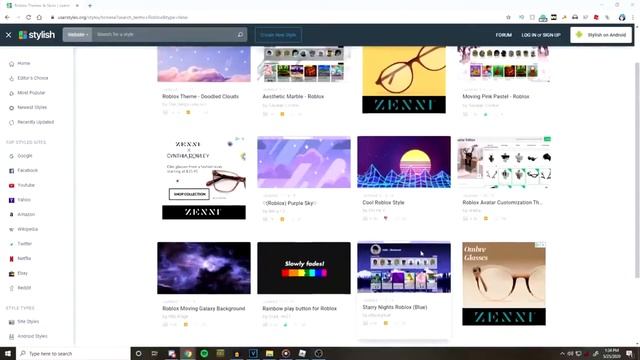Open the Website search-type dropdown
640x360 pixels.
coord(78,35)
